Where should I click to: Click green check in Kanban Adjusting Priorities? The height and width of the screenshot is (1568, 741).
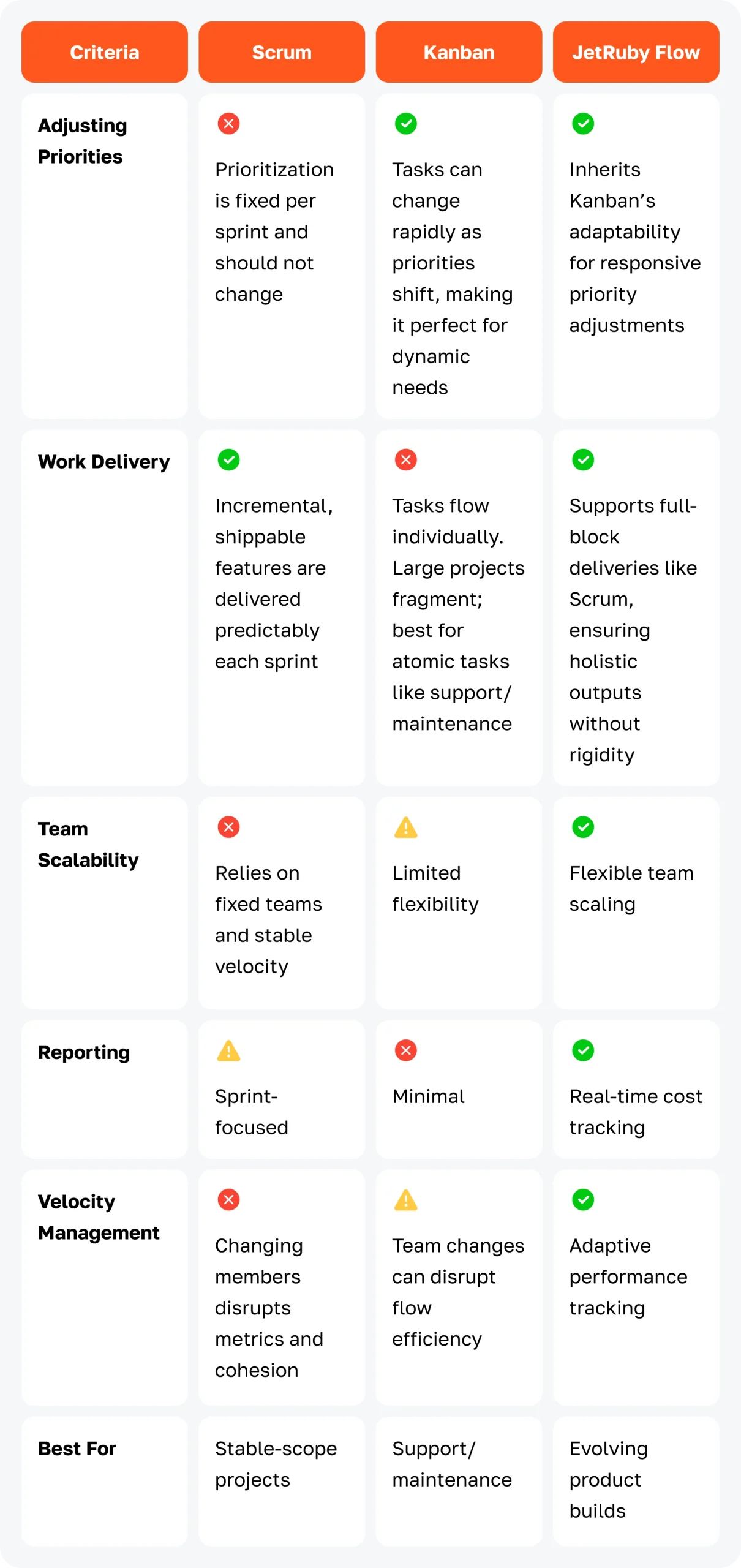[405, 124]
